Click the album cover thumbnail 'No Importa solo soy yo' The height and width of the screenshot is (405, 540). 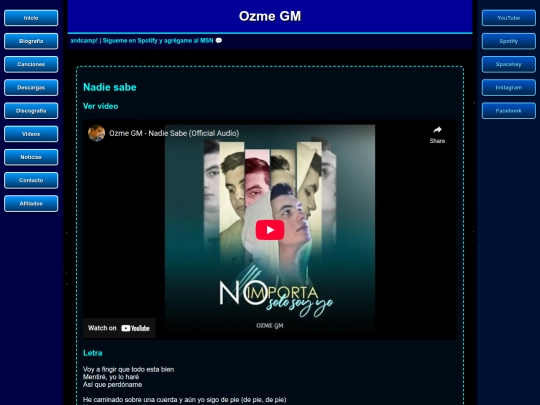coord(270,229)
